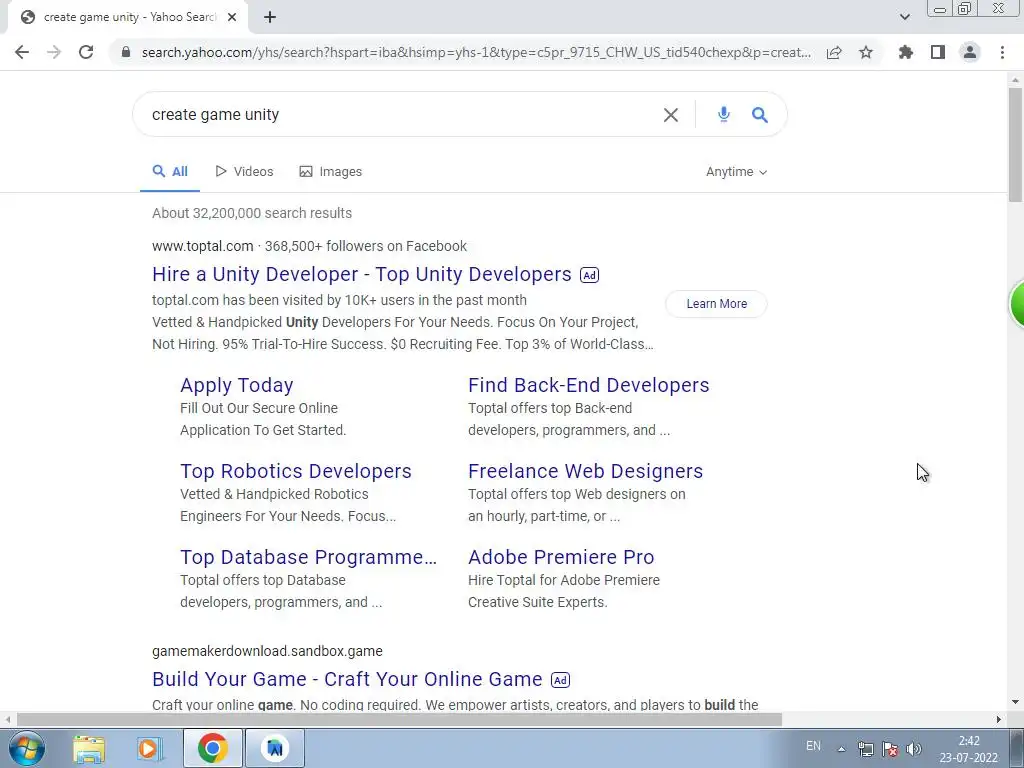Click the Chrome taskbar icon
The height and width of the screenshot is (768, 1024).
212,748
